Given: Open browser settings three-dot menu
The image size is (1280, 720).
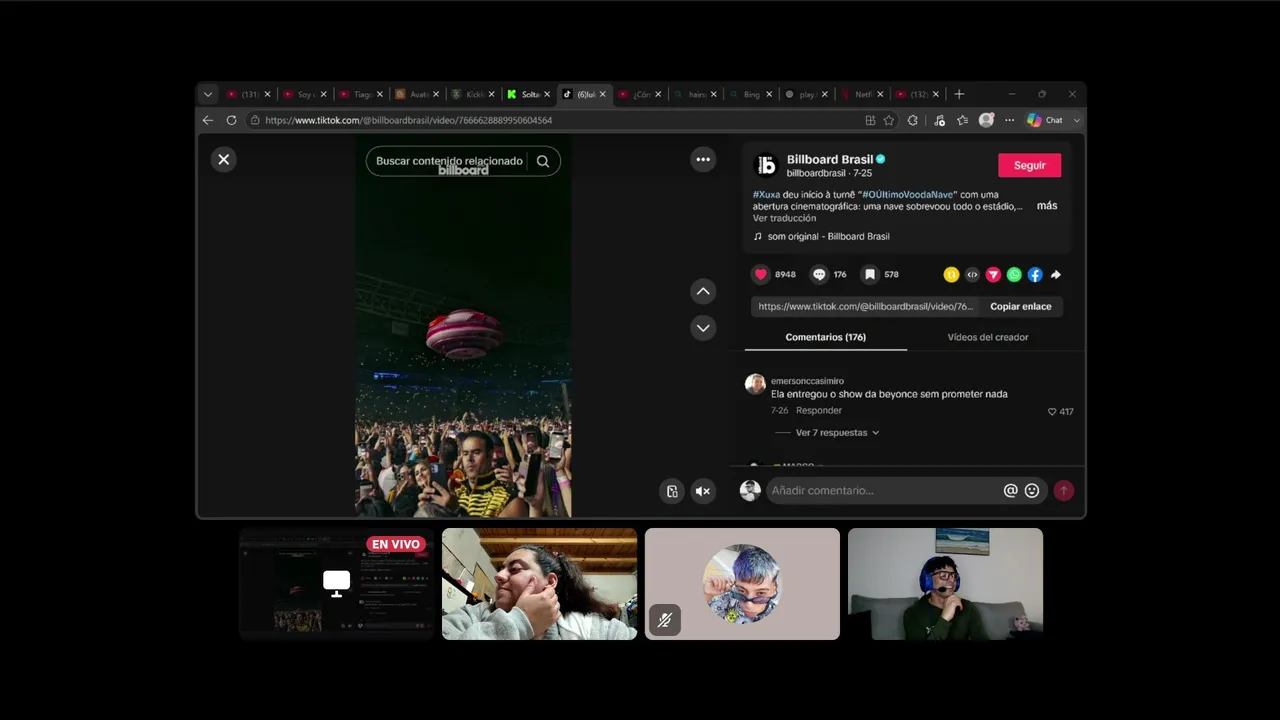Looking at the screenshot, I should [1009, 120].
